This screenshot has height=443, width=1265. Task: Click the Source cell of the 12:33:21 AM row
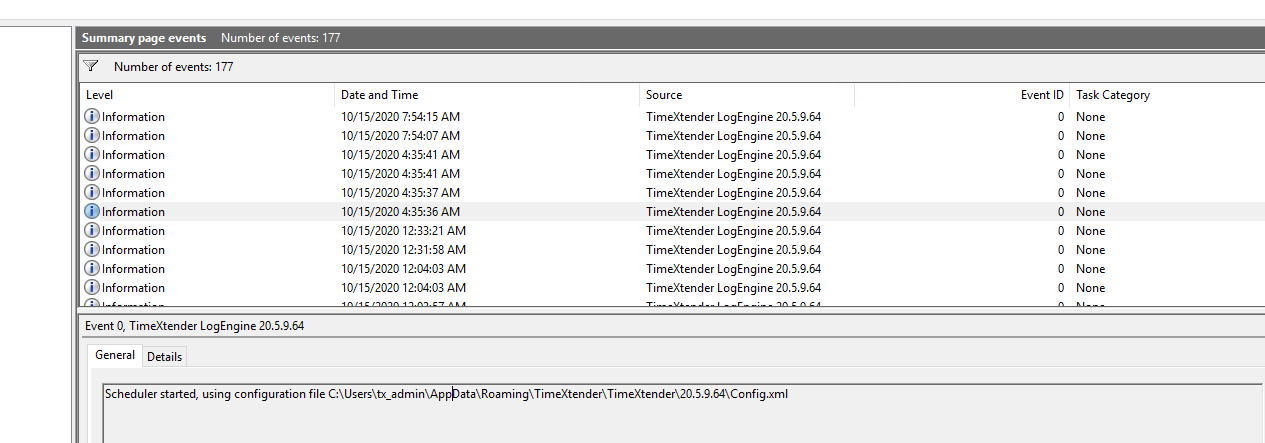pos(733,230)
